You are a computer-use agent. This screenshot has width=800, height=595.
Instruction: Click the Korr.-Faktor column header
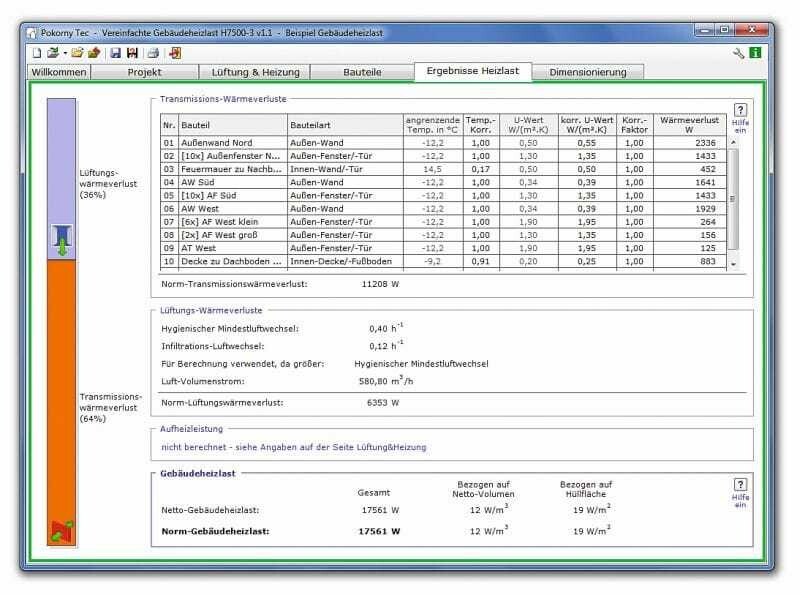click(x=635, y=125)
